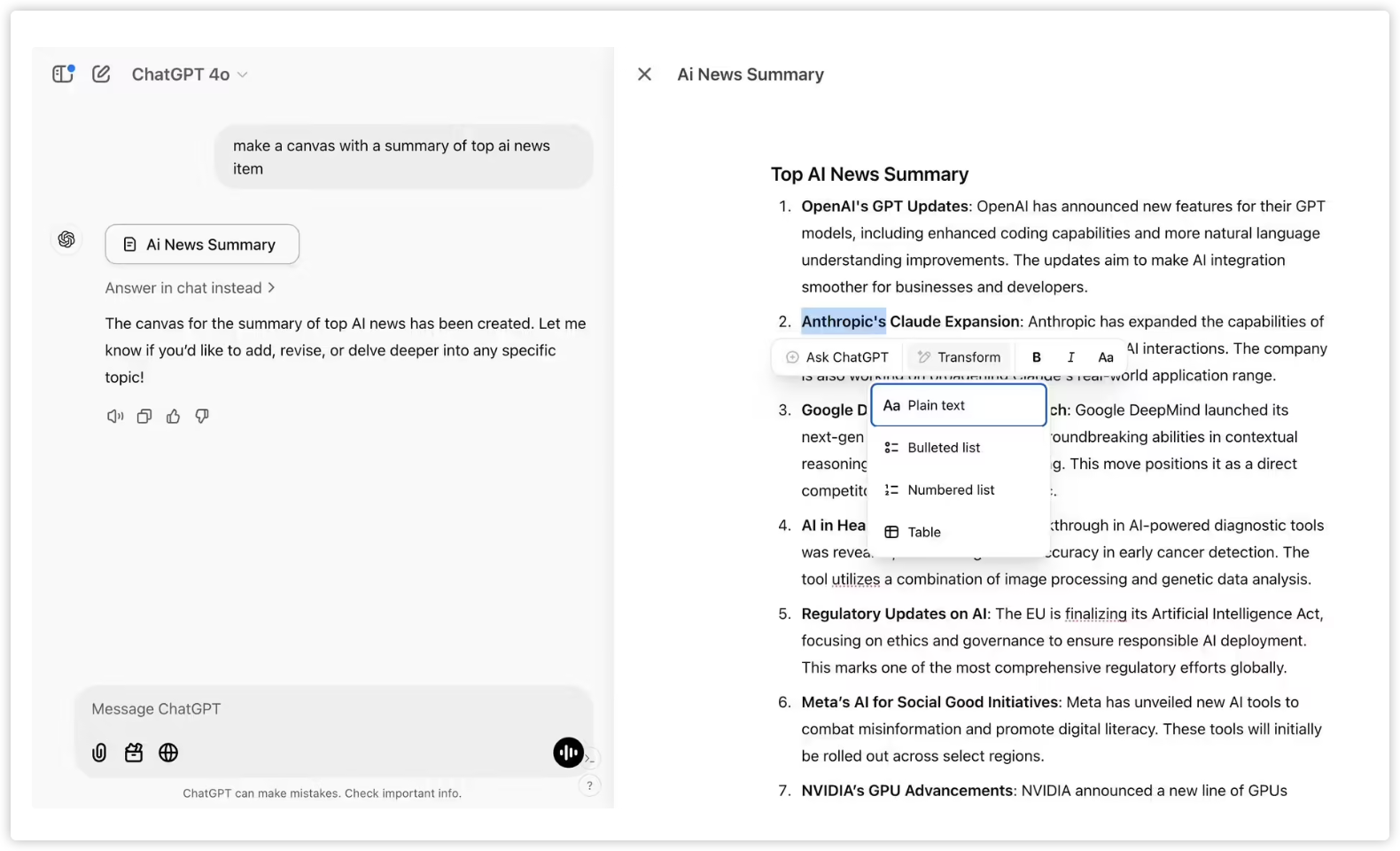Click NVIDIA's GPU Advancements text

(907, 791)
